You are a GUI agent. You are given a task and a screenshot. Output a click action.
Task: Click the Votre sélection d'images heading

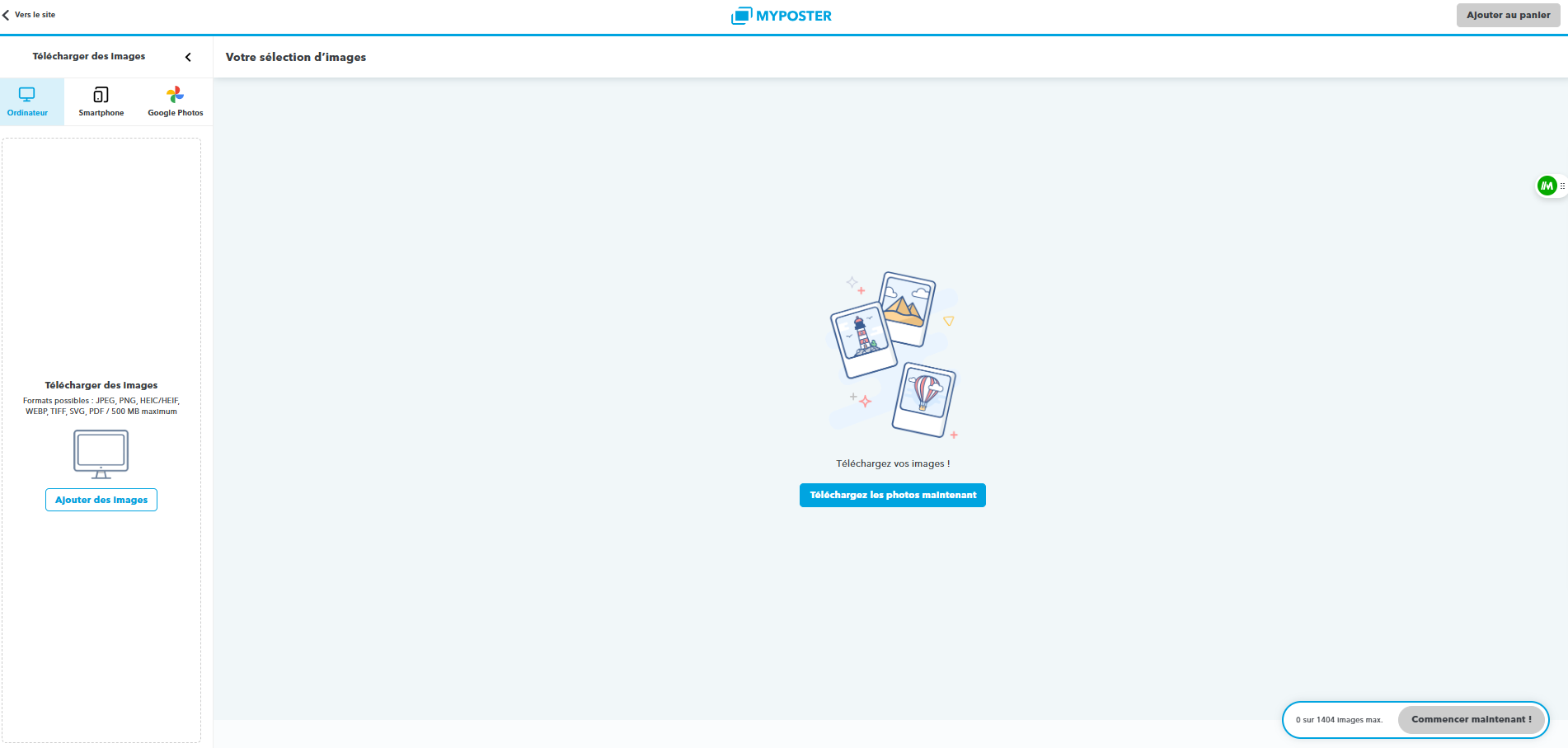[x=296, y=58]
